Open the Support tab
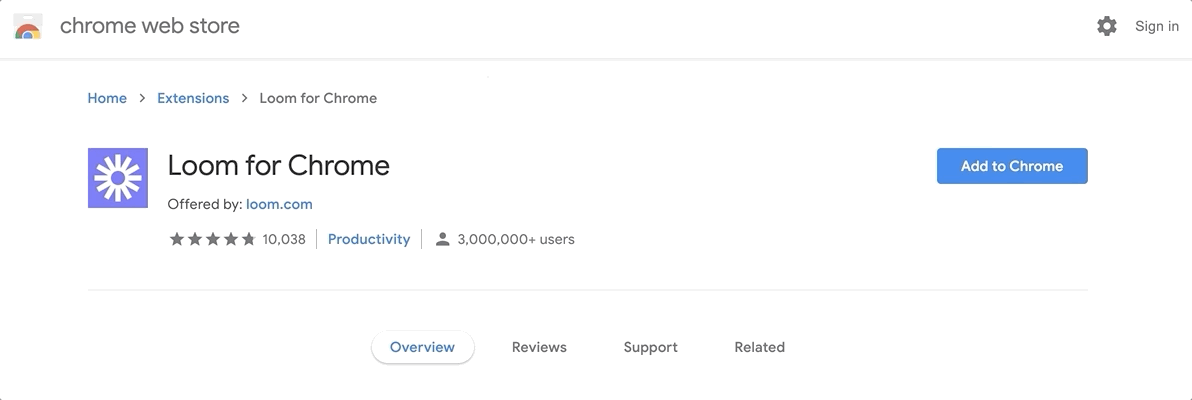Viewport: 1192px width, 400px height. coord(650,347)
